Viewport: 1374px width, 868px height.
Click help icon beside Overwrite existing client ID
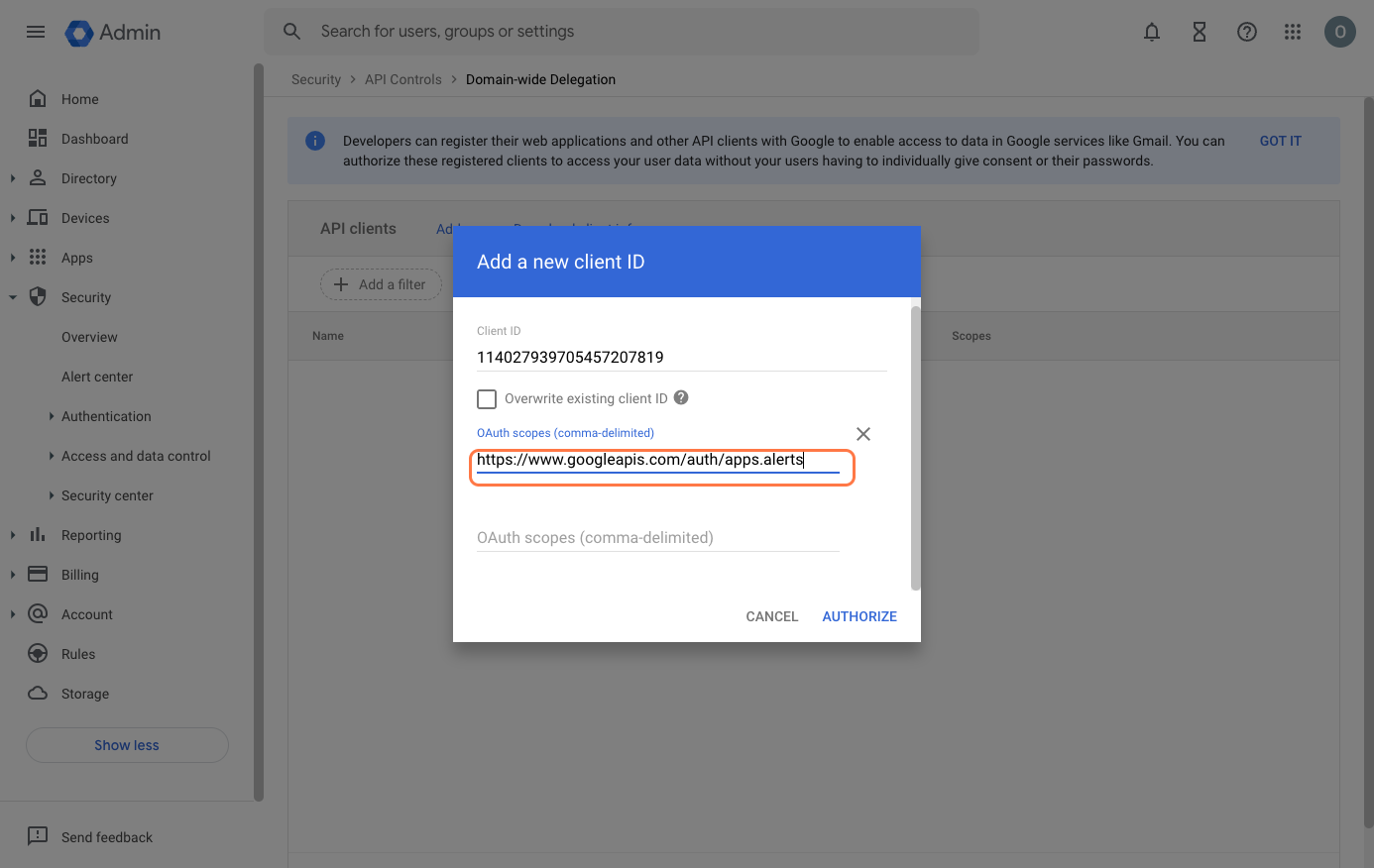tap(681, 397)
